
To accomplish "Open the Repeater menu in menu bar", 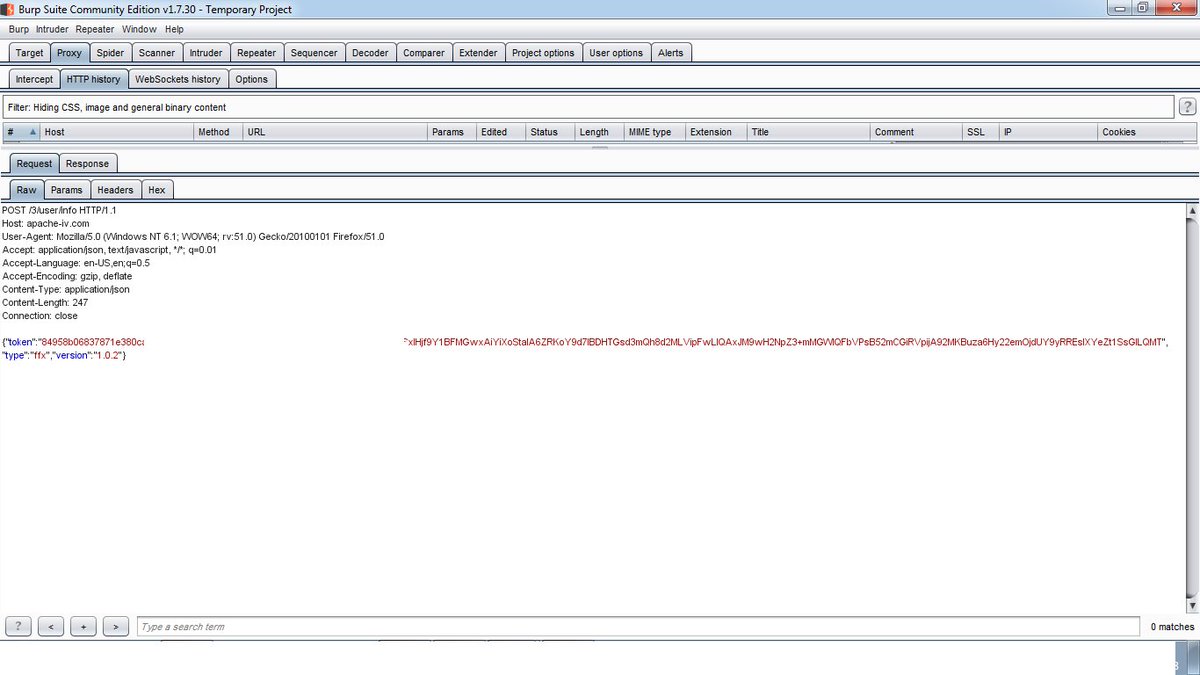I will coord(95,29).
